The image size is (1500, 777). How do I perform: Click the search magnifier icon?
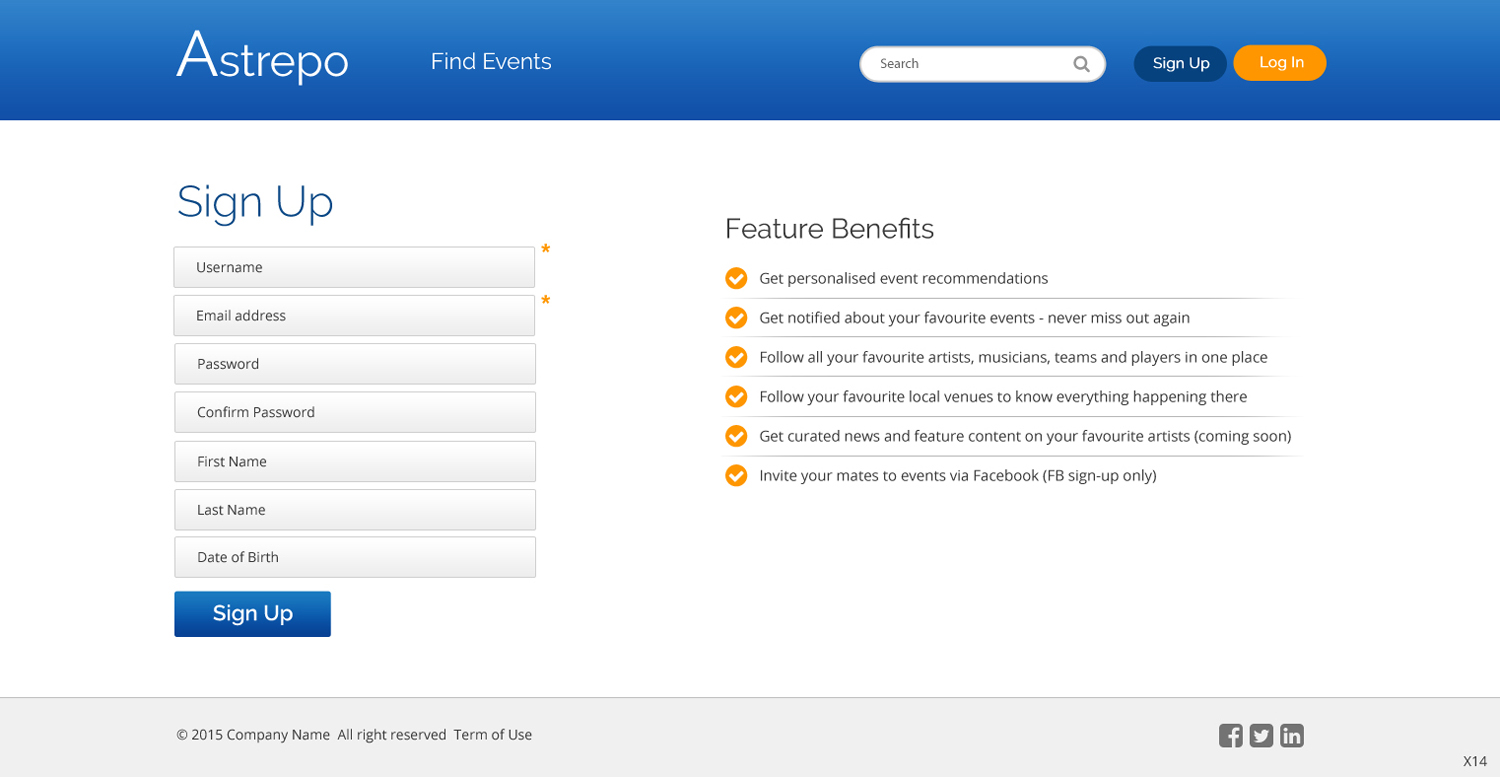tap(1081, 64)
